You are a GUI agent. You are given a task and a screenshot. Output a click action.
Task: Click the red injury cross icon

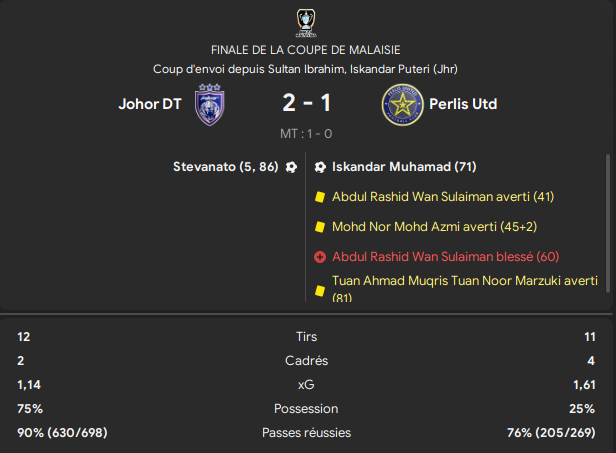click(320, 257)
